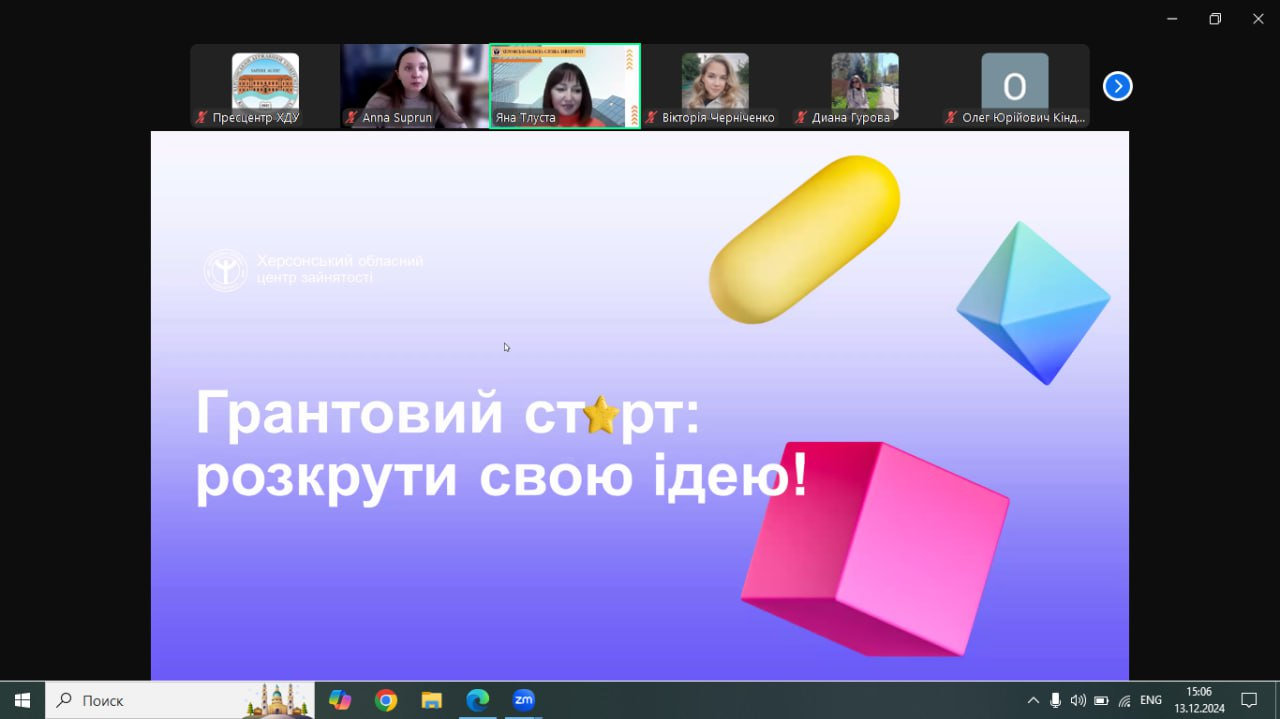Open network settings from tray
The height and width of the screenshot is (719, 1280).
(x=1124, y=700)
